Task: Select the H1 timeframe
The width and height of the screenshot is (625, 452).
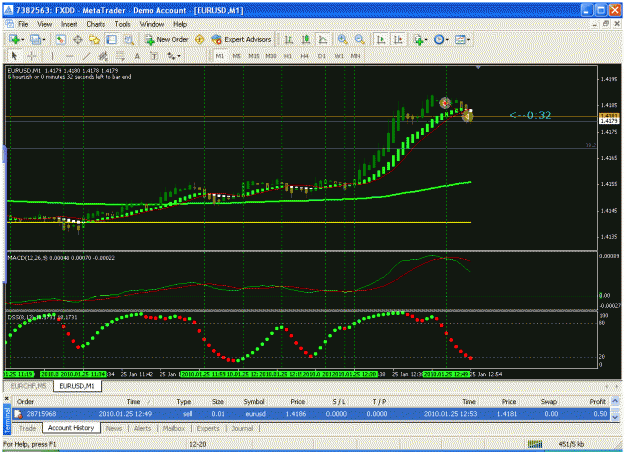Action: (288, 56)
